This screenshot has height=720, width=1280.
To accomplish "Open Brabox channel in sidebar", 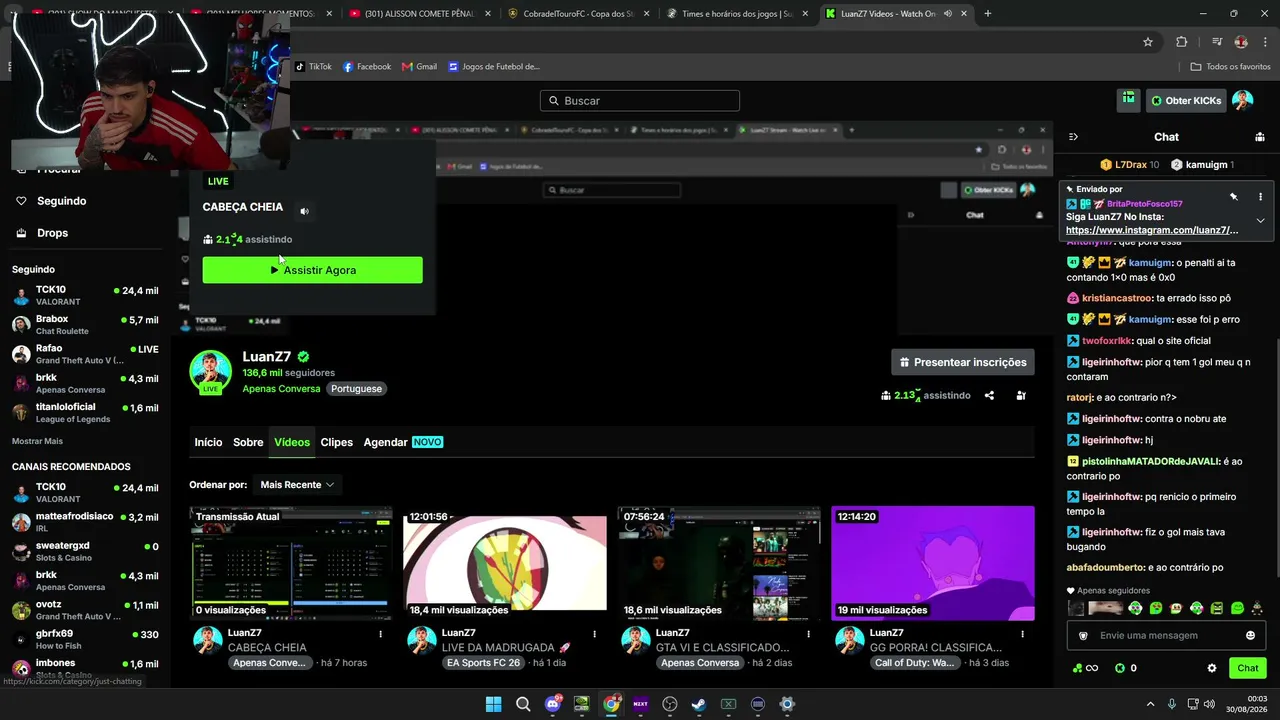I will [85, 325].
